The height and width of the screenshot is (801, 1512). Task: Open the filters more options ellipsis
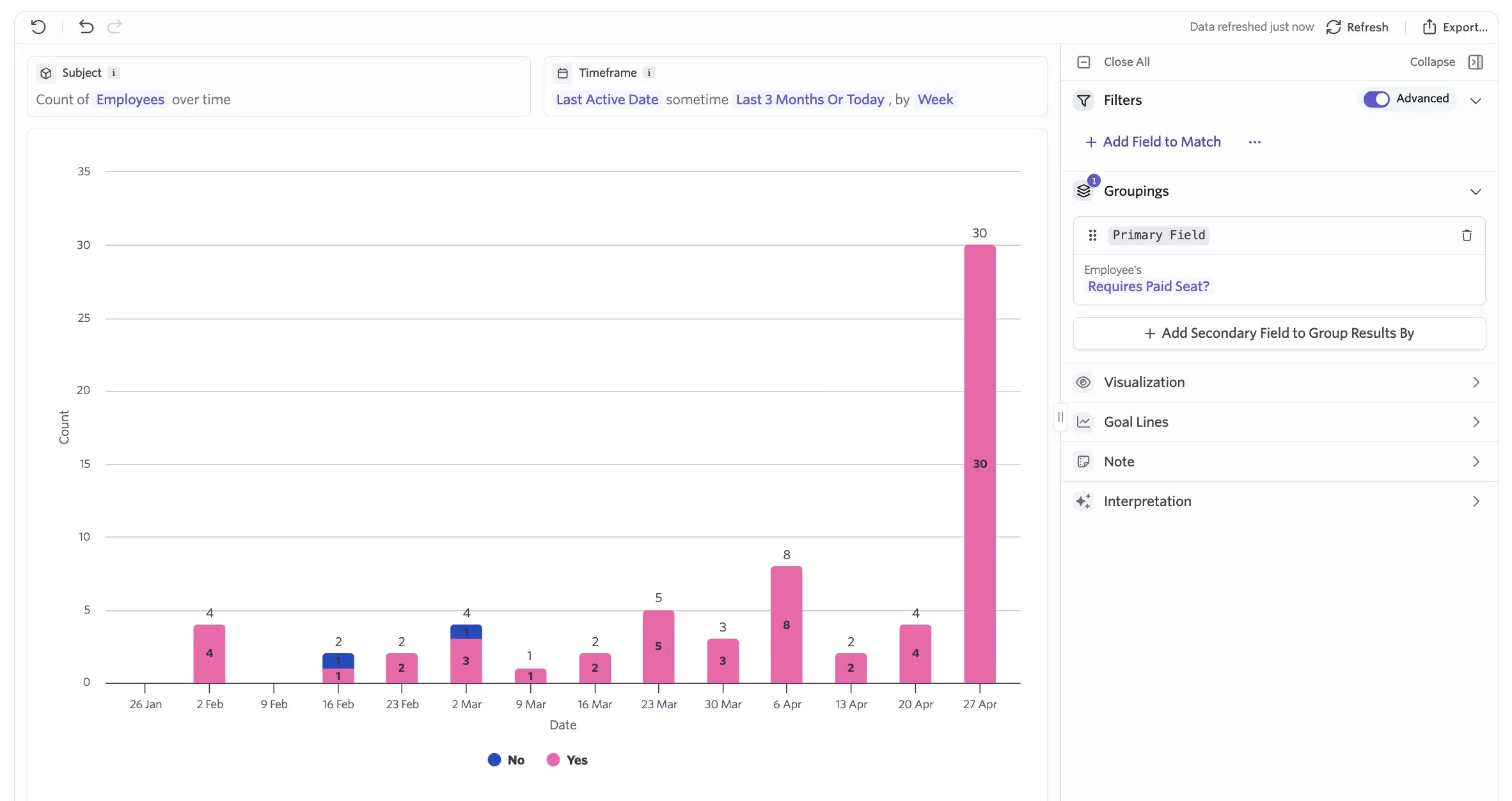[x=1255, y=142]
